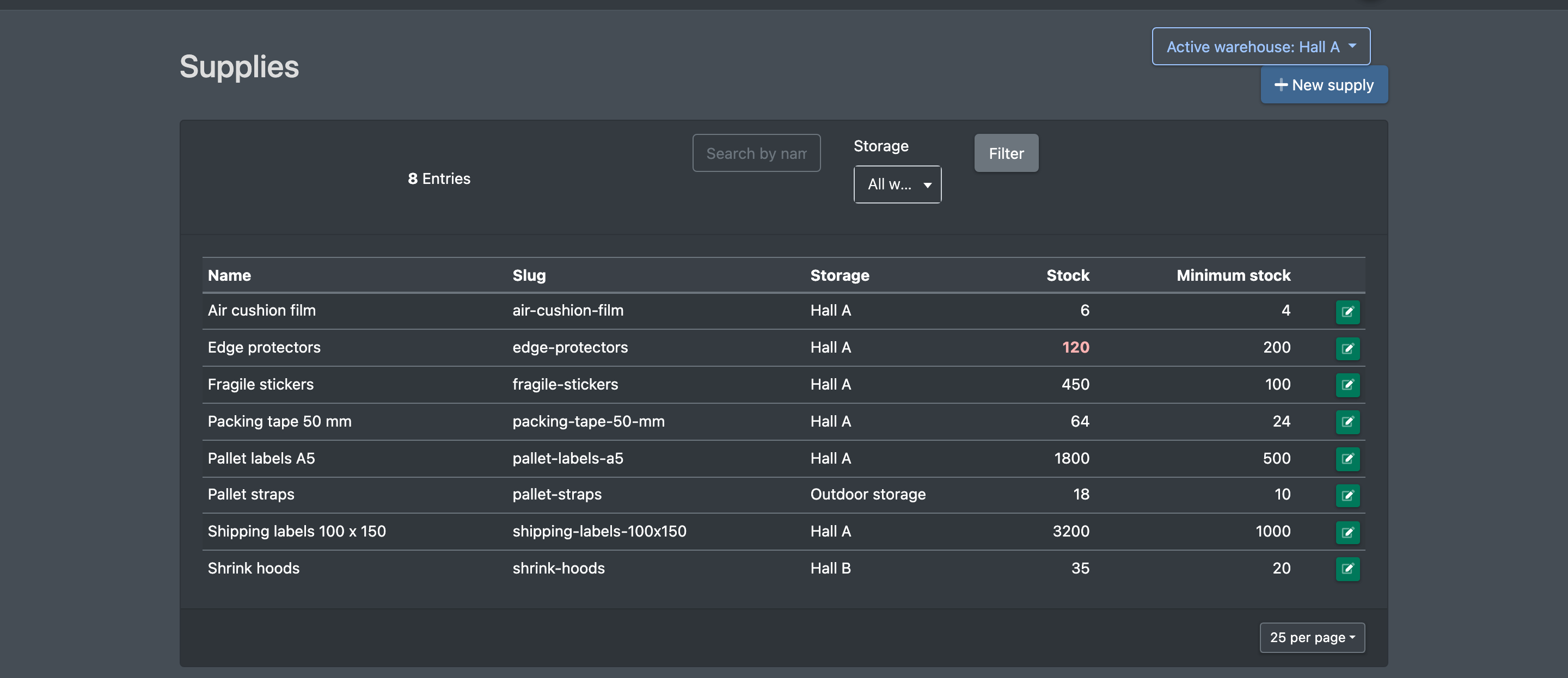1568x678 pixels.
Task: Click the Edge protectors name cell
Action: click(264, 348)
